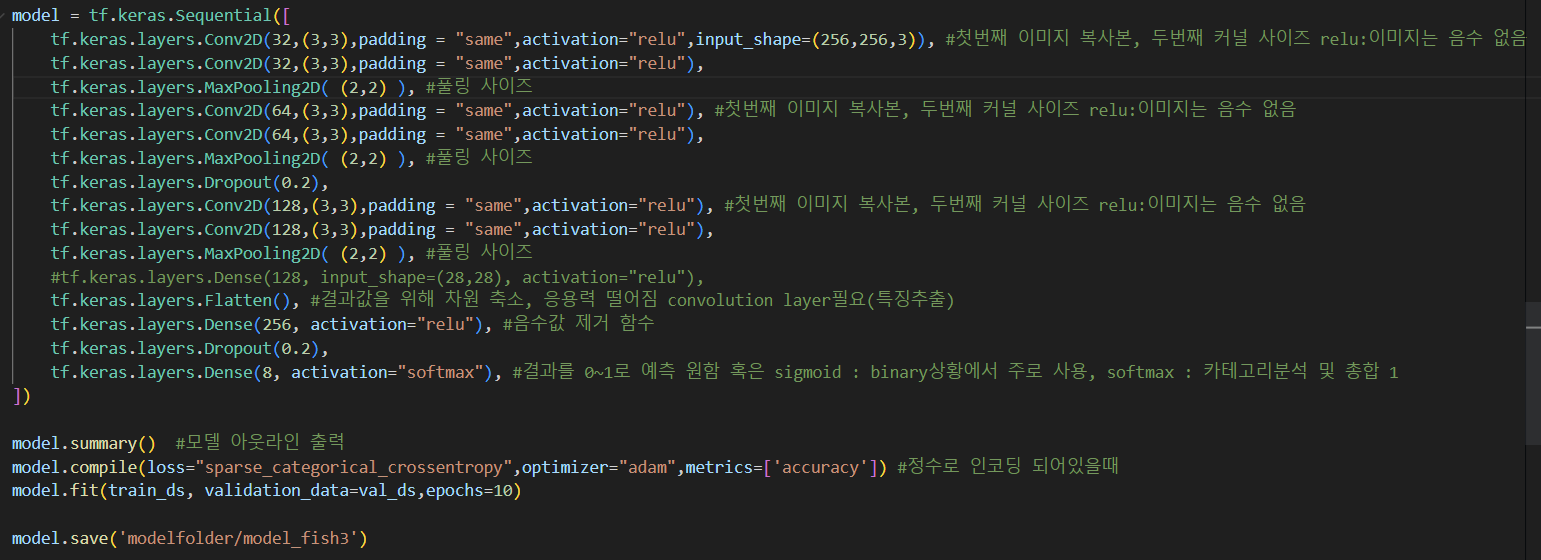Place cursor on Flatten() call
1541x560 pixels.
click(250, 300)
